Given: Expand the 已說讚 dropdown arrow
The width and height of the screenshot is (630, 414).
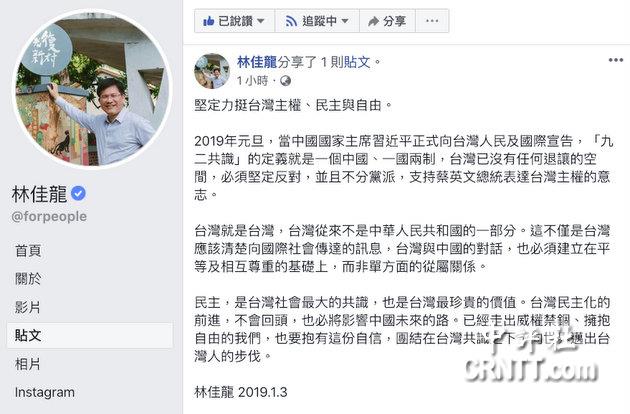Looking at the screenshot, I should [261, 21].
